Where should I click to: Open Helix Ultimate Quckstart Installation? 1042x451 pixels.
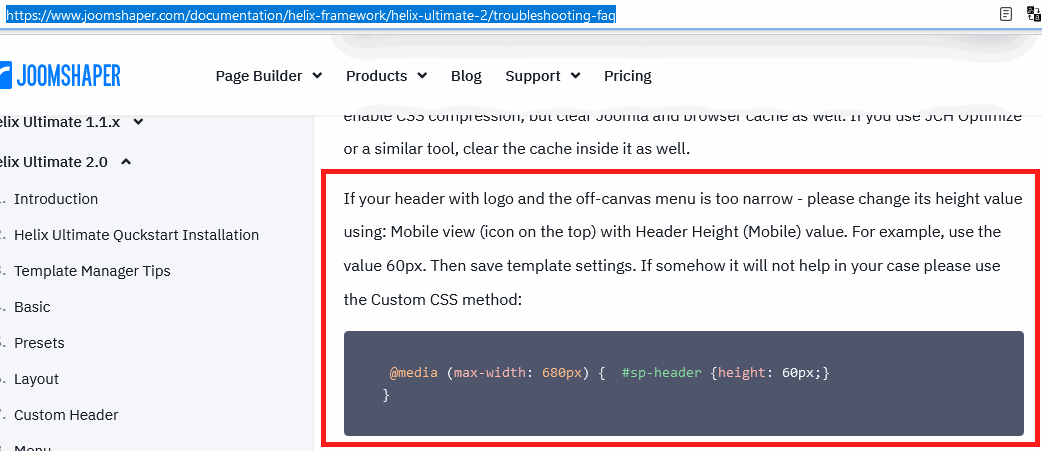pyautogui.click(x=136, y=235)
